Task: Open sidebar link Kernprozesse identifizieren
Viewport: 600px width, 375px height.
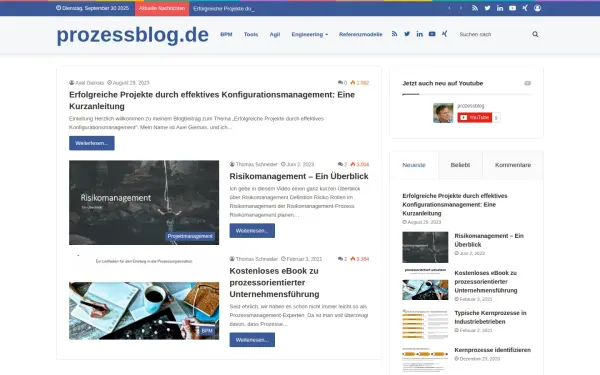Action: pos(493,350)
